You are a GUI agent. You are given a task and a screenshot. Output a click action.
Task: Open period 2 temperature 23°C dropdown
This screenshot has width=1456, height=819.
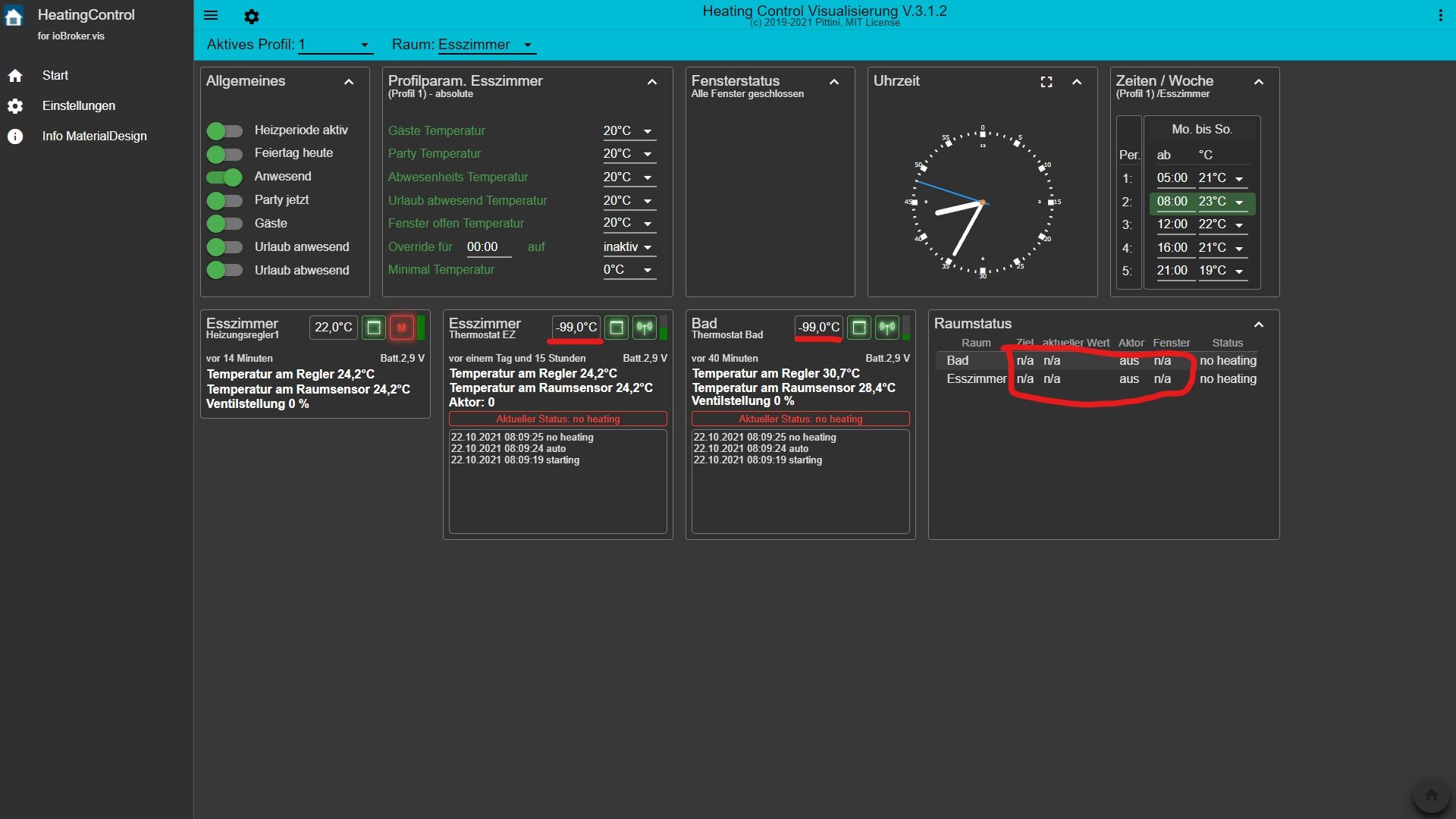pyautogui.click(x=1222, y=202)
